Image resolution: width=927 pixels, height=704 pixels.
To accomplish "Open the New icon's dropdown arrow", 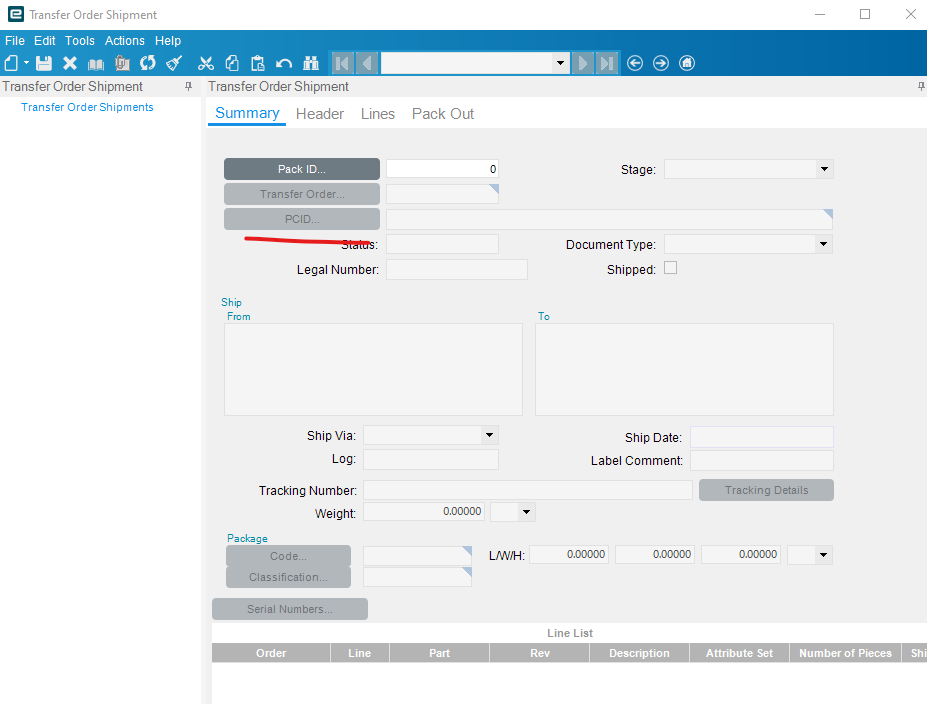I will pyautogui.click(x=27, y=63).
